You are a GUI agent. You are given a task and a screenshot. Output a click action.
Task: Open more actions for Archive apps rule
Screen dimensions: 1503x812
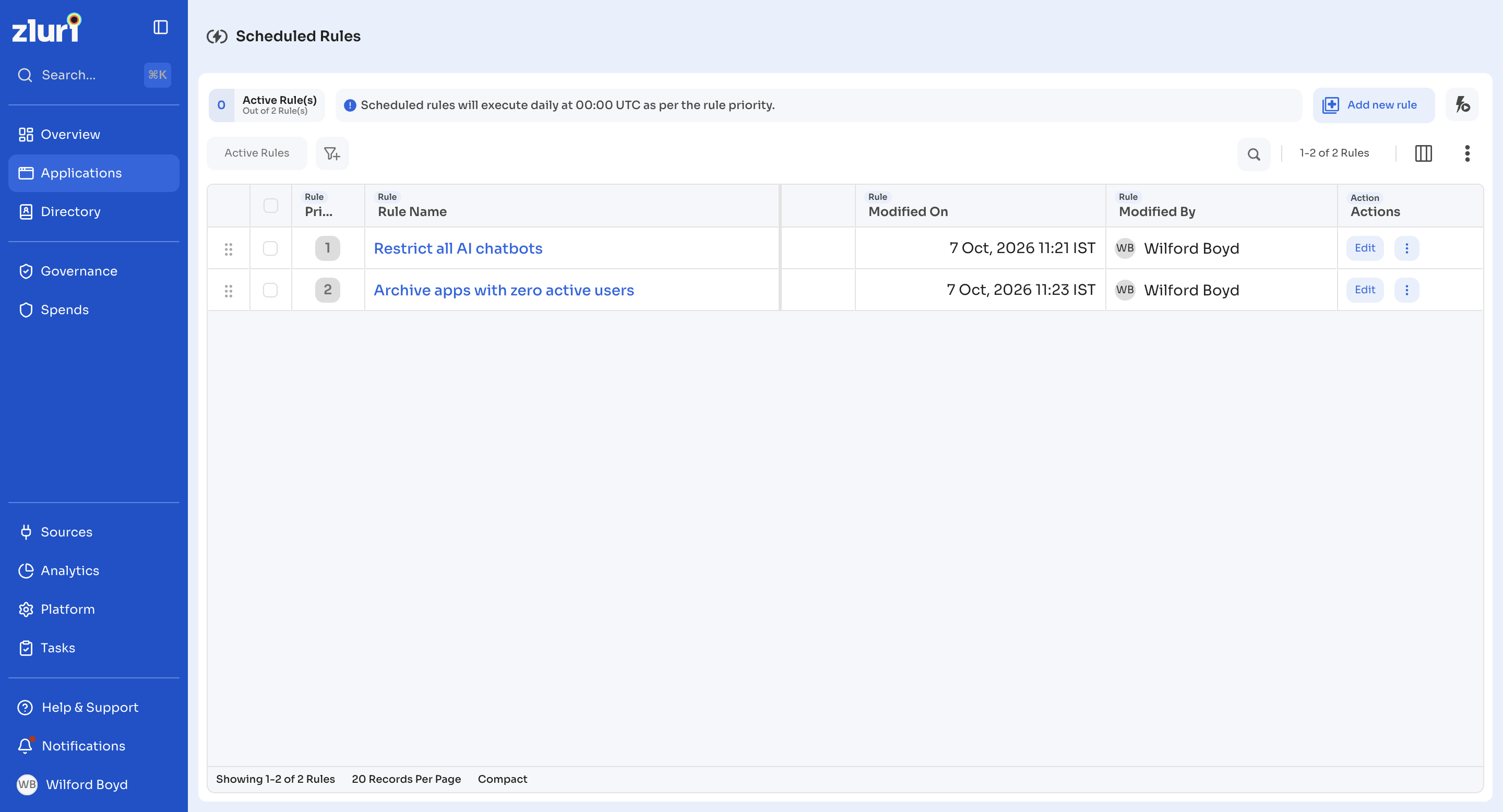click(x=1407, y=290)
